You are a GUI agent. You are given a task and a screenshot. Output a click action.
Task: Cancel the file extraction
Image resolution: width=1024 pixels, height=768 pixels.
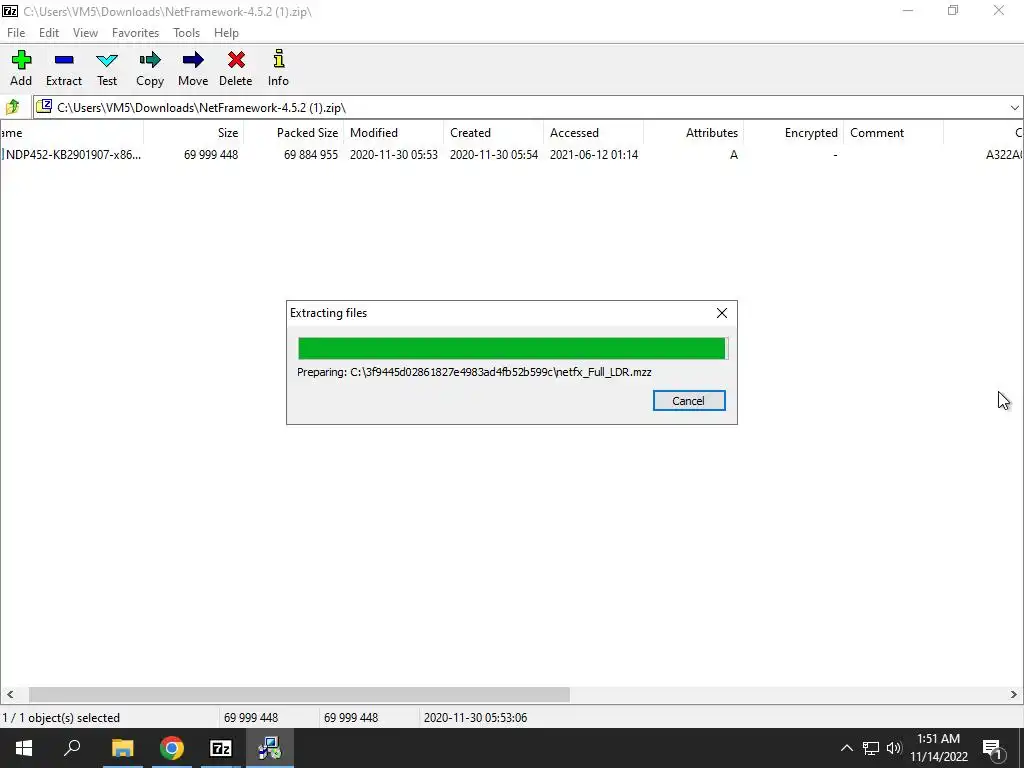coord(689,401)
